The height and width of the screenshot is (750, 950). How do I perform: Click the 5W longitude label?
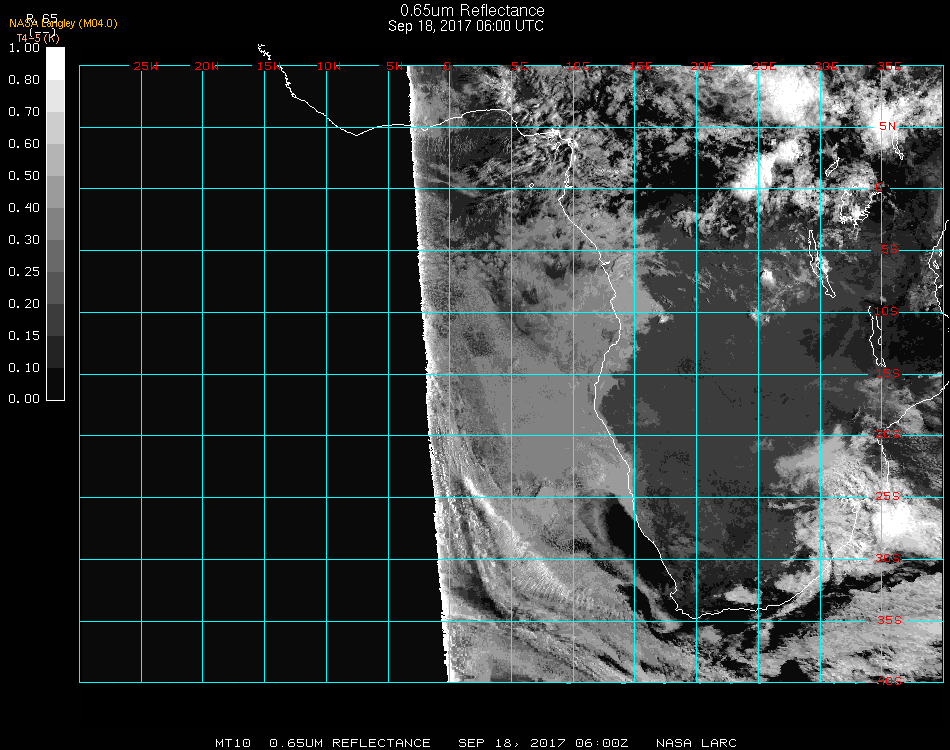394,66
